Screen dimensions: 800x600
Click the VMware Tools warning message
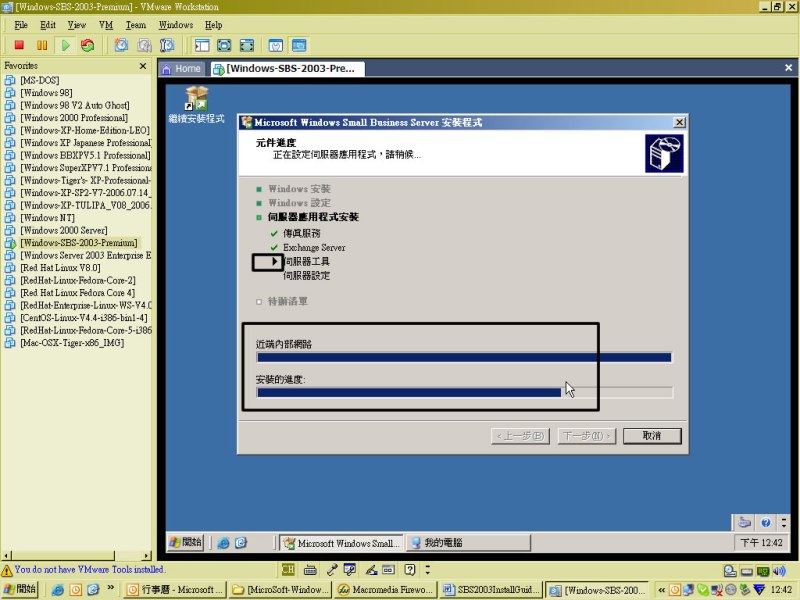coord(89,569)
